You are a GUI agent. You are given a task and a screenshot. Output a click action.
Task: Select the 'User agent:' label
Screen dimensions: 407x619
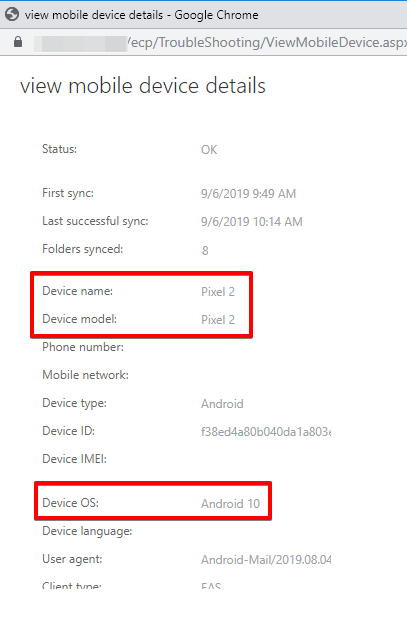72,559
